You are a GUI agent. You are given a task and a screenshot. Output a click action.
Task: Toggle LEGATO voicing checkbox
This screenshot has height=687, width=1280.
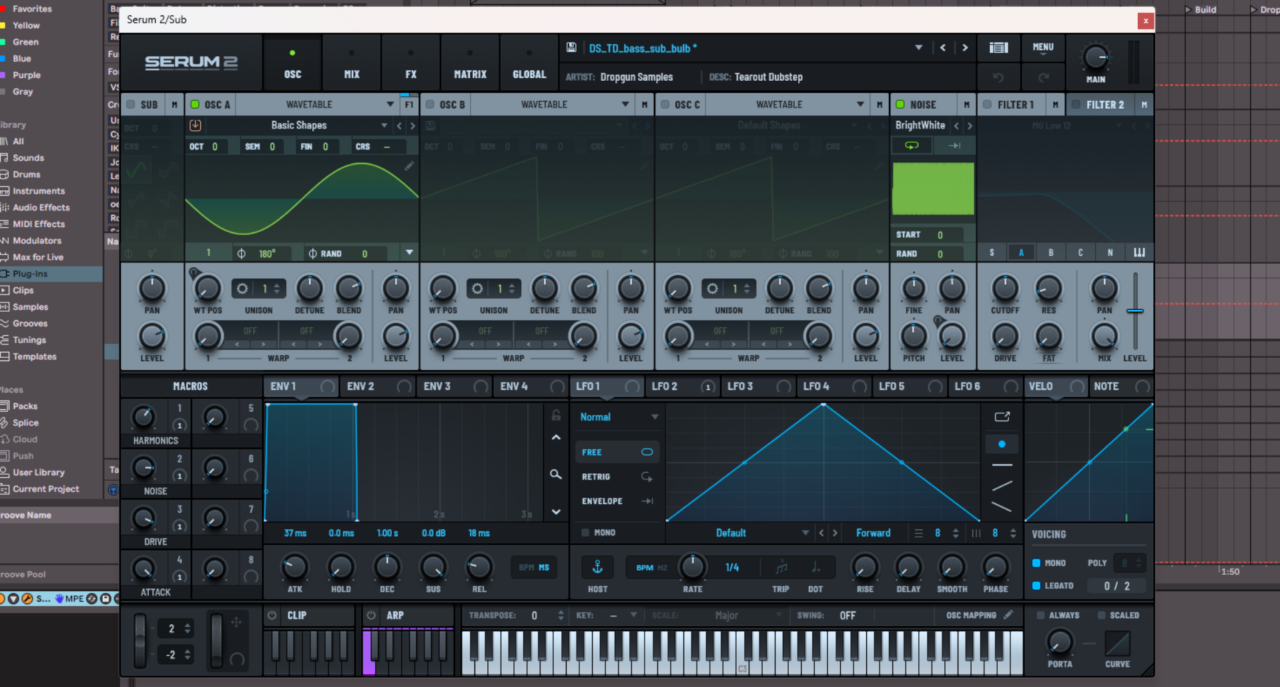[1037, 586]
